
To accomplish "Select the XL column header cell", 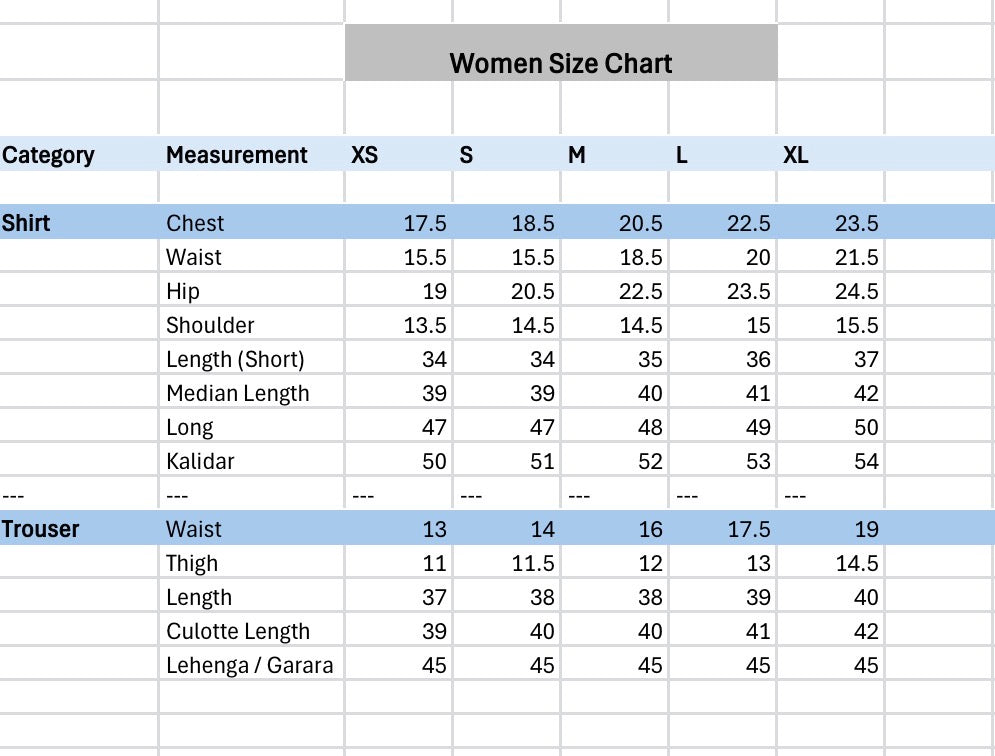I will 831,154.
